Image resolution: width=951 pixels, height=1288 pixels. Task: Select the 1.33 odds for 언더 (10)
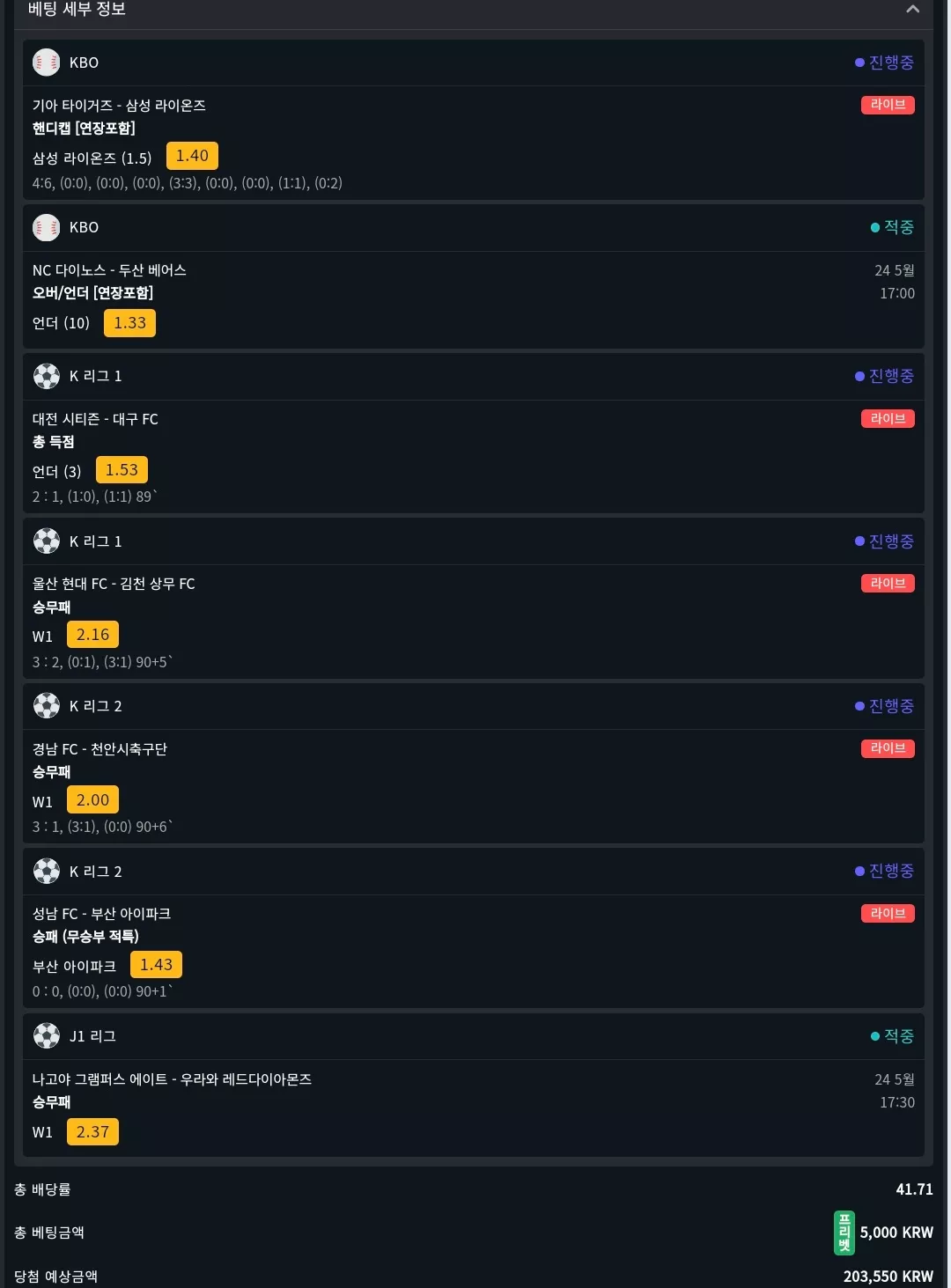(x=129, y=323)
